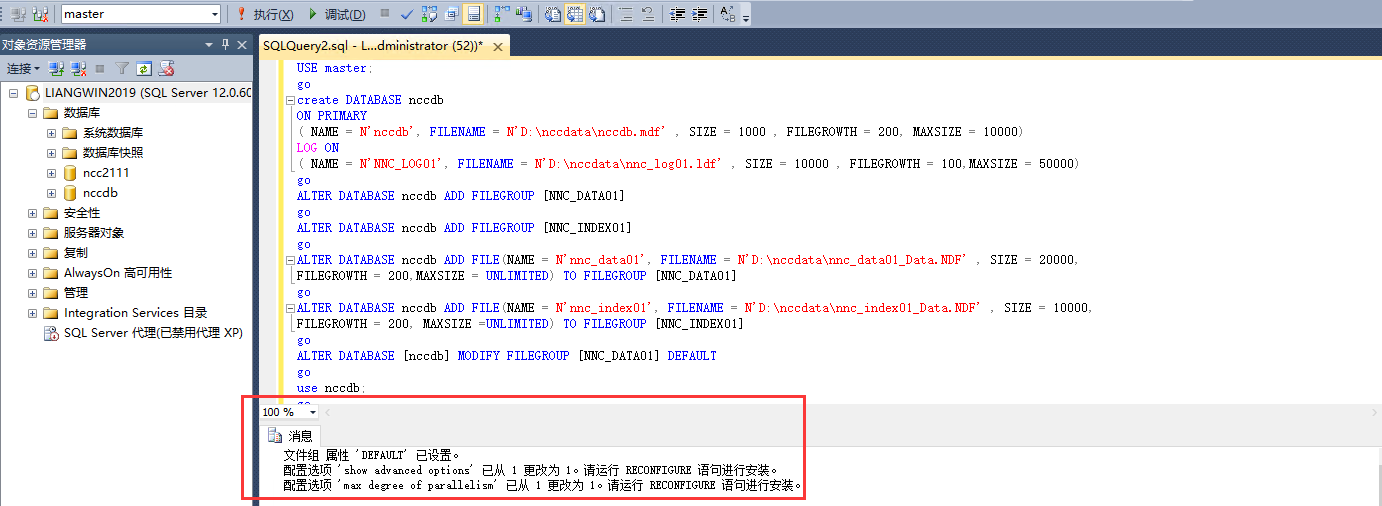Close the 对象资源管理器 panel
1382x506 pixels.
point(242,45)
